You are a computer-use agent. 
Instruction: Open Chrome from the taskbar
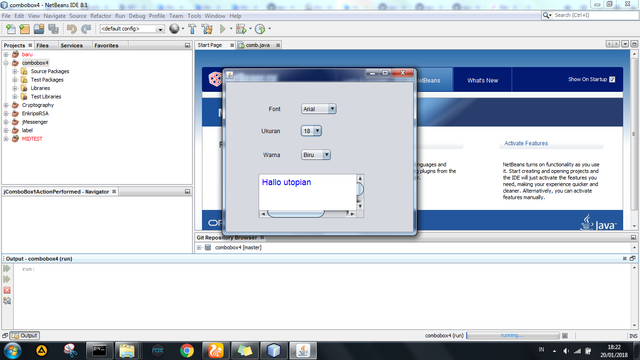coord(187,351)
